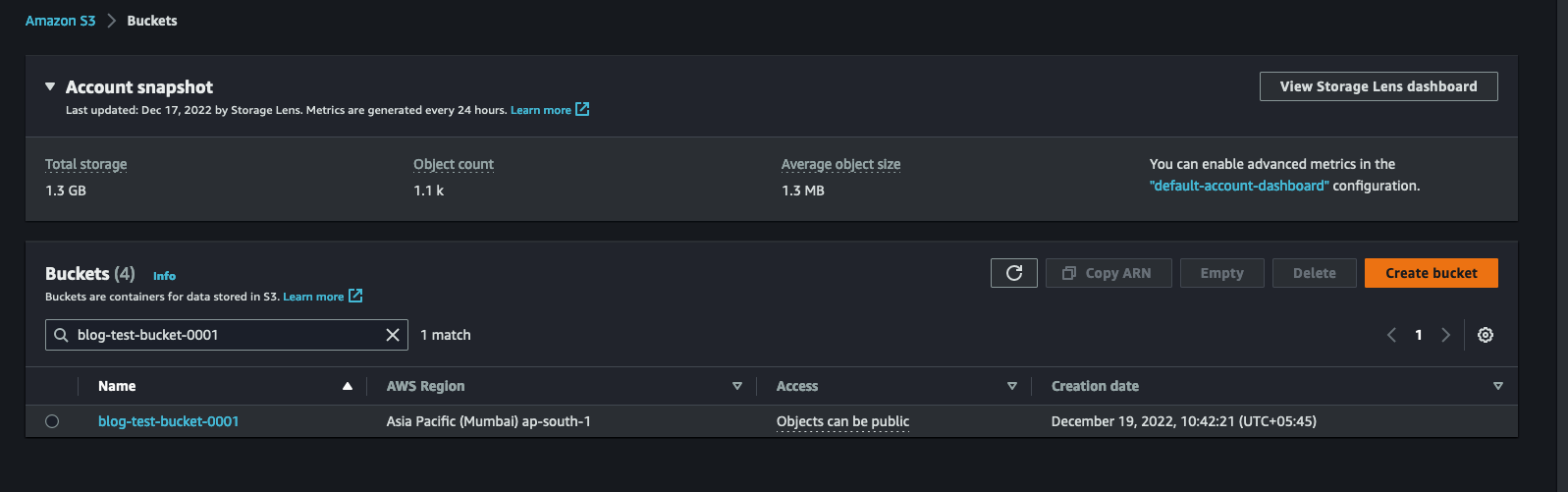Click the Empty button

[x=1222, y=273]
